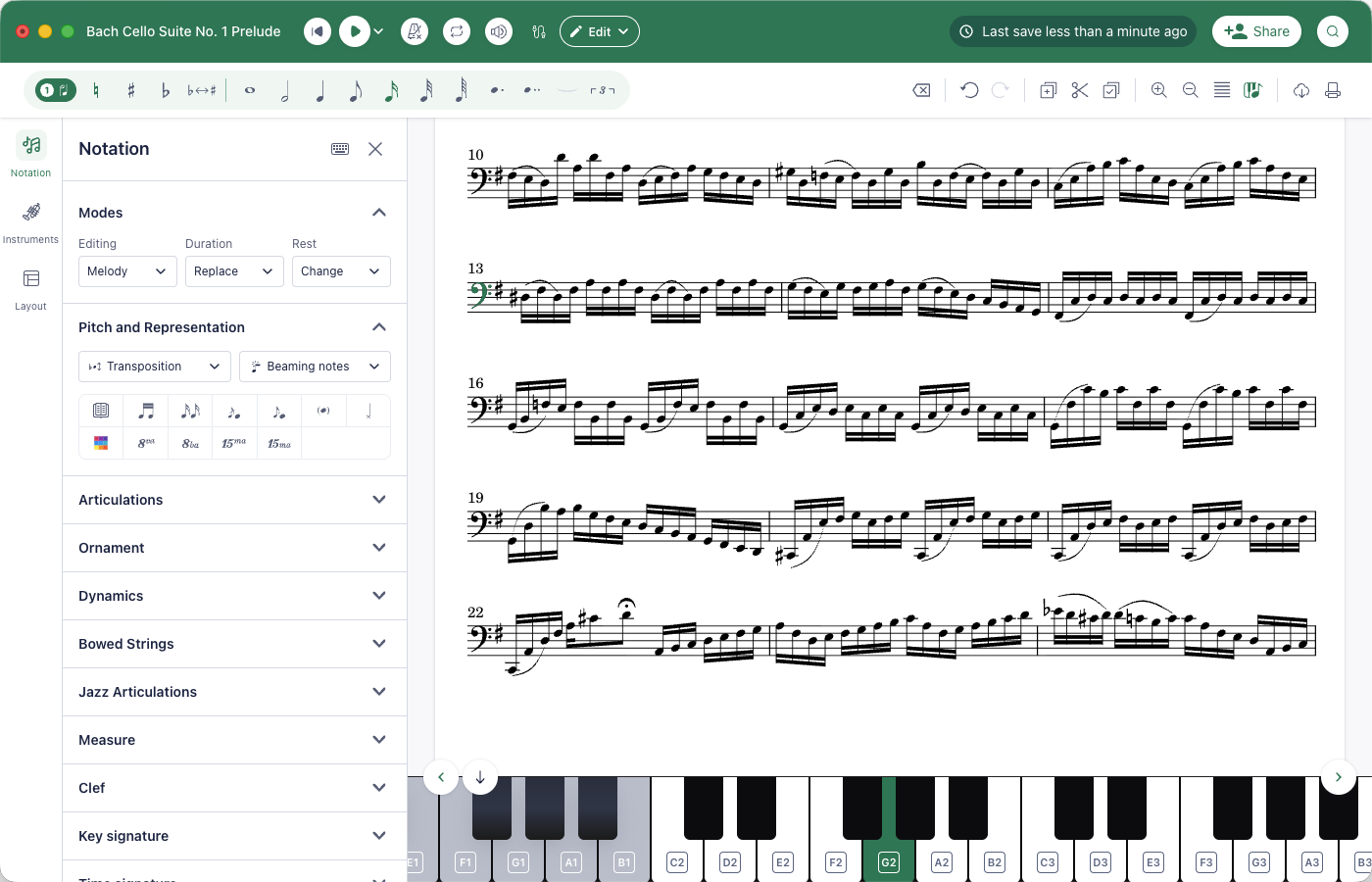Open the Rest Change dropdown

341,271
